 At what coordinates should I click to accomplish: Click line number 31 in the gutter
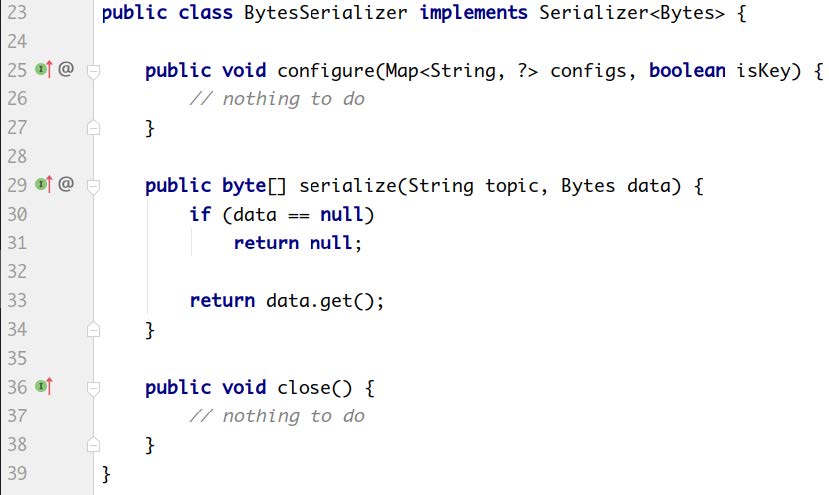click(17, 243)
